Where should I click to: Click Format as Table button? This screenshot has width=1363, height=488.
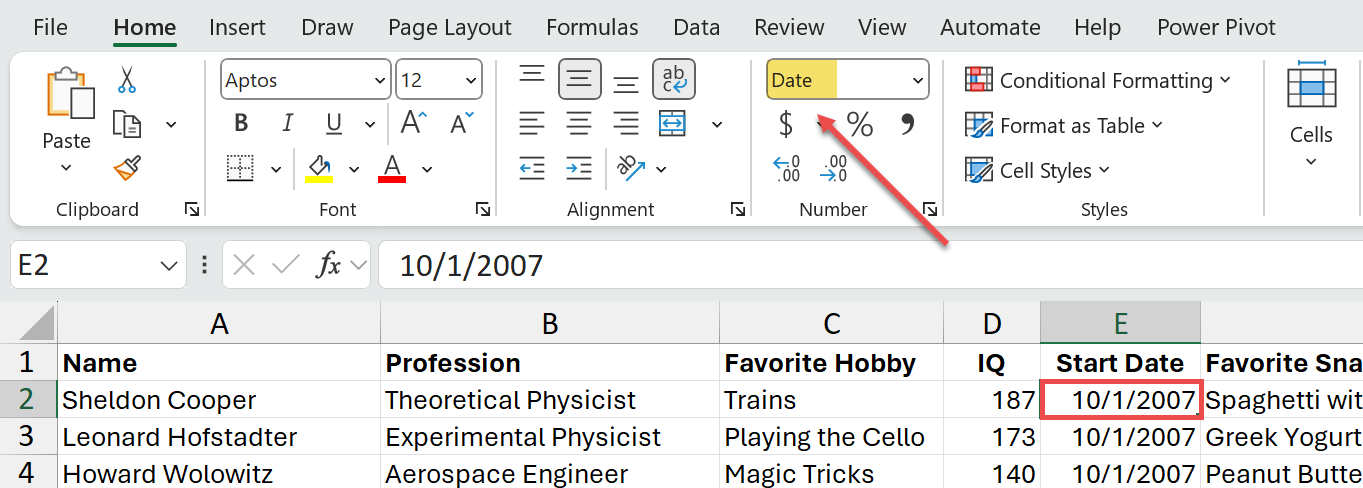click(x=1065, y=126)
